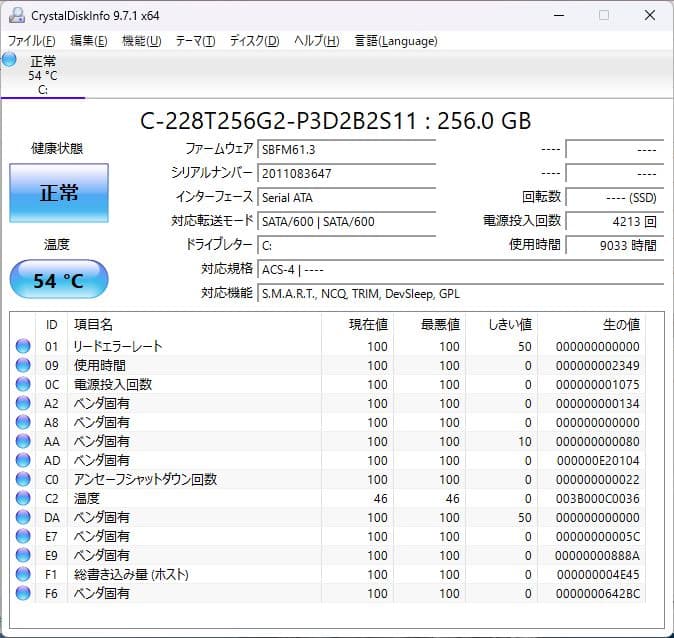This screenshot has width=674, height=638.
Task: Click raw value 0000000642BC
Action: [x=597, y=593]
